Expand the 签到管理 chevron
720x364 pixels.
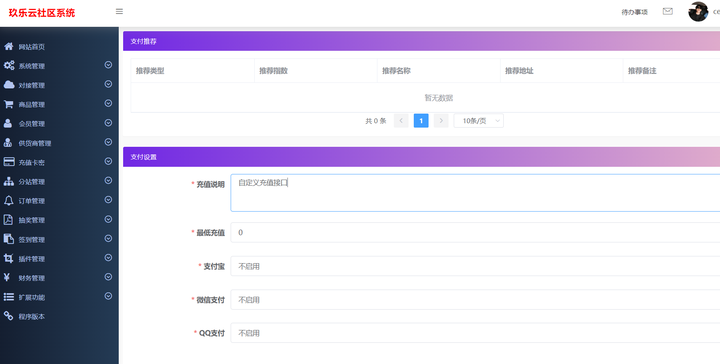coord(108,238)
